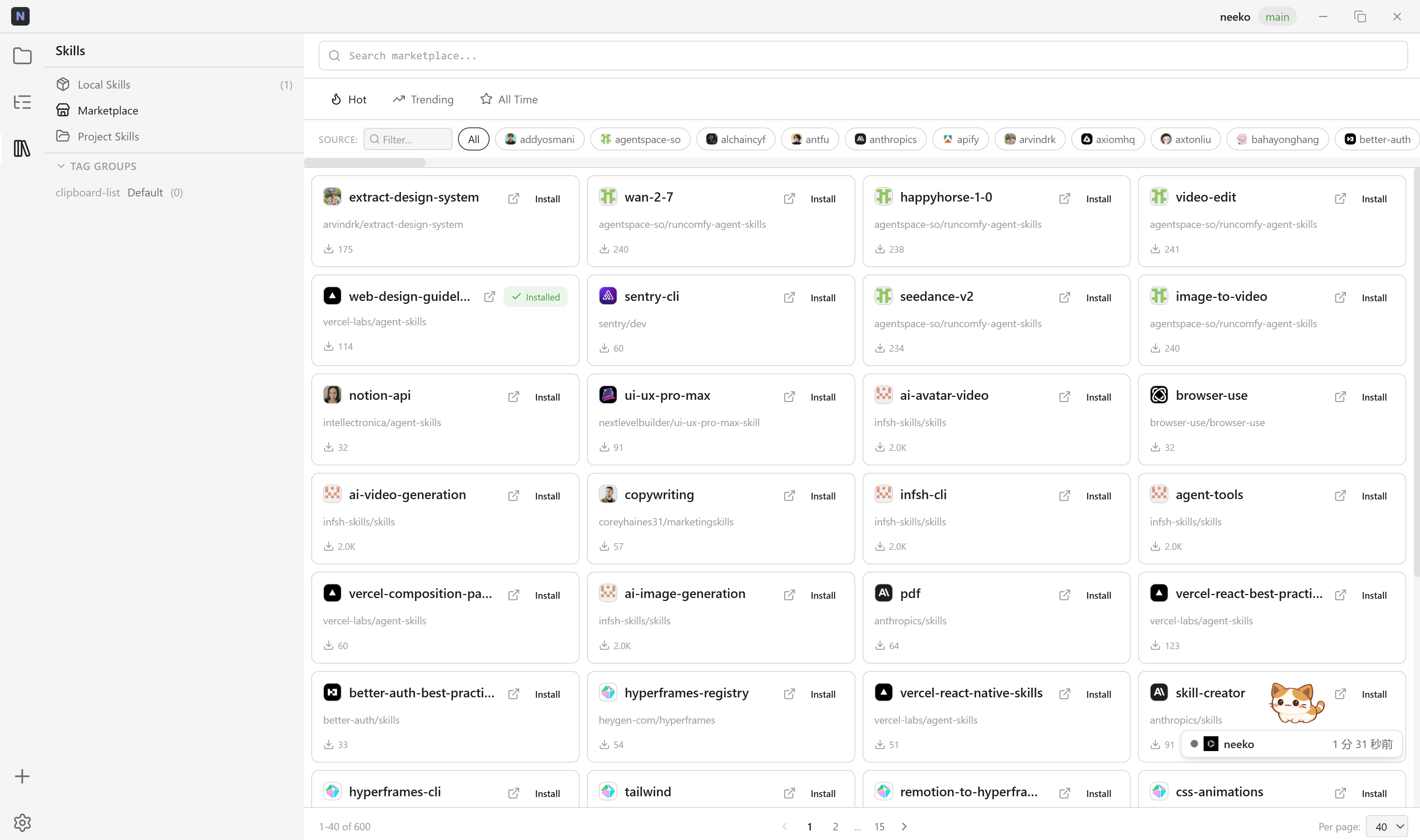Go to the next page arrow
Image resolution: width=1420 pixels, height=840 pixels.
point(905,827)
